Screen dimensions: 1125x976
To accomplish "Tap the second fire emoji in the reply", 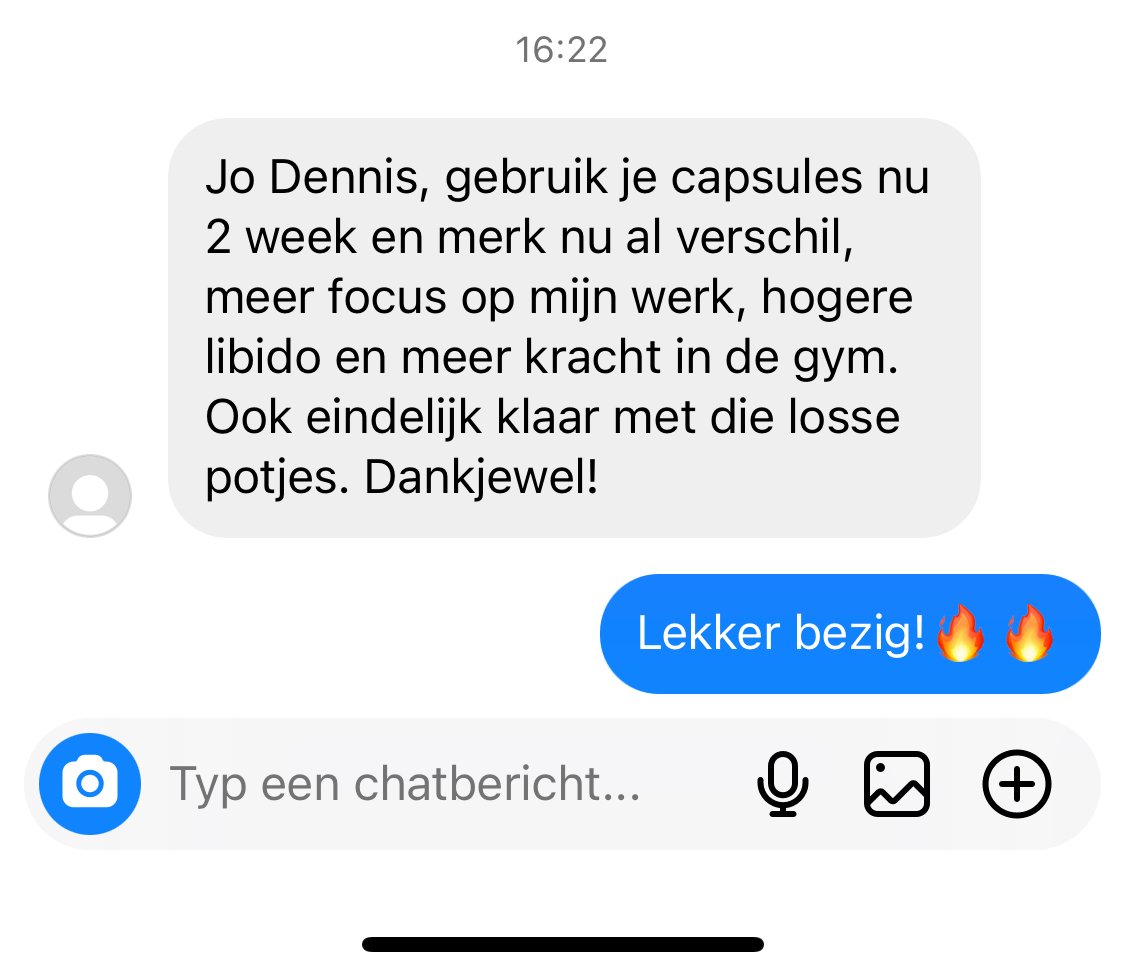I will [1029, 632].
